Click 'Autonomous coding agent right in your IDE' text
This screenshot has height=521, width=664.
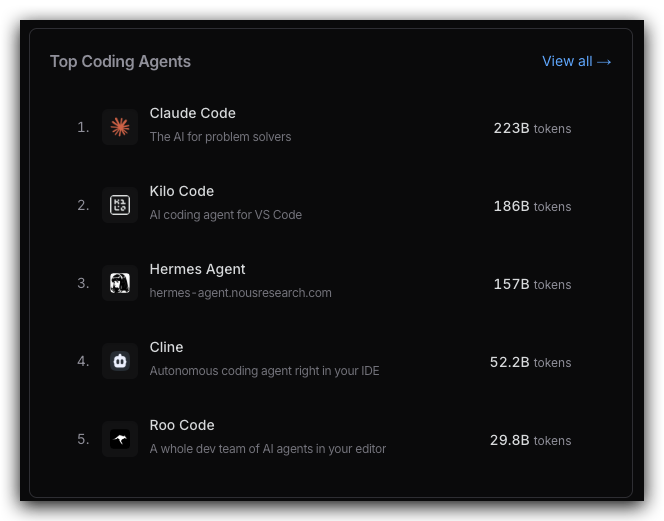click(264, 371)
